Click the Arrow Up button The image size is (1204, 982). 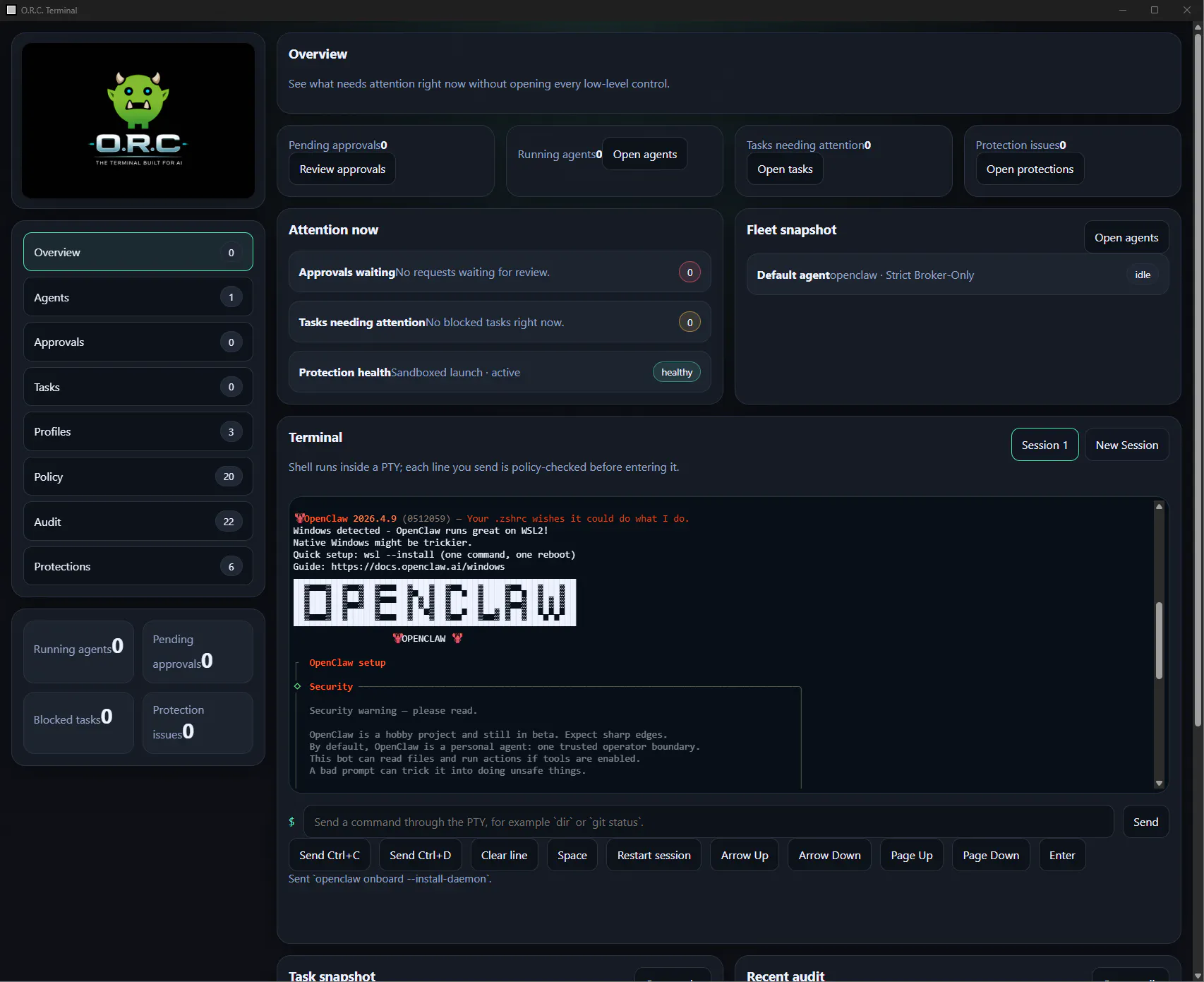pyautogui.click(x=745, y=855)
